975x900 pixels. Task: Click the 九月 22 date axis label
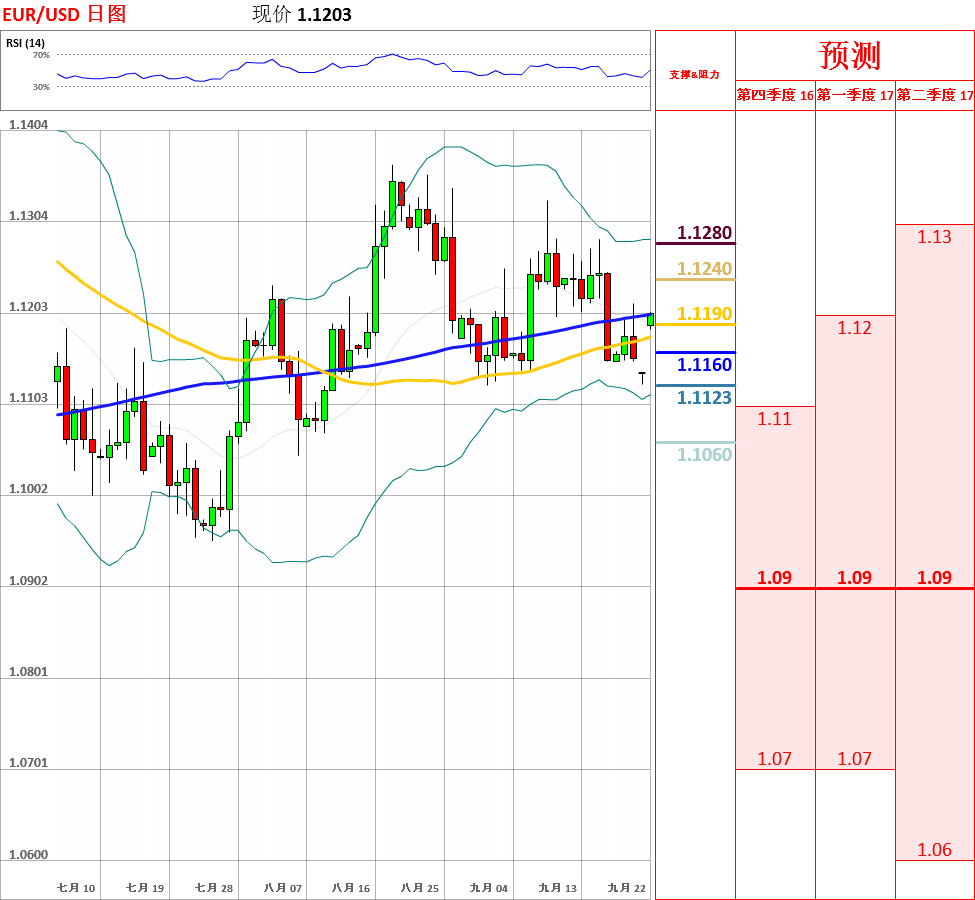tap(627, 887)
